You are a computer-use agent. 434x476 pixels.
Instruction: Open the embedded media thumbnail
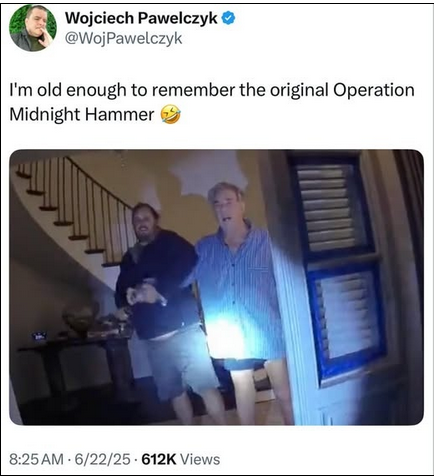click(216, 287)
